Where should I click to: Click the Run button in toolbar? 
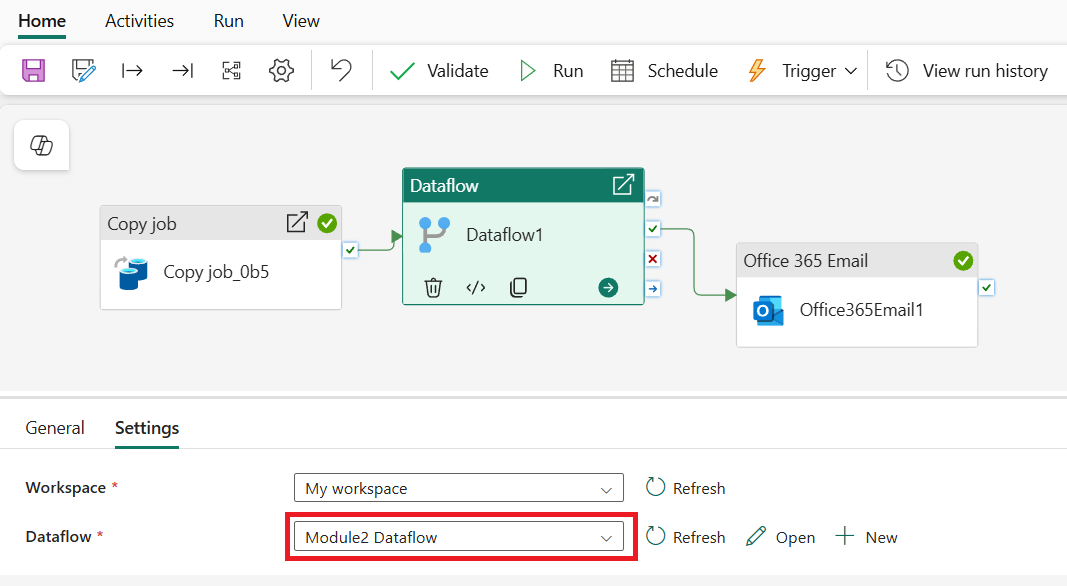pyautogui.click(x=551, y=71)
